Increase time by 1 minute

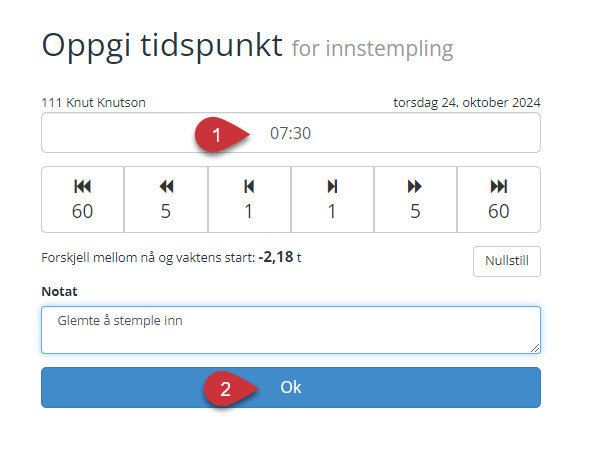[x=332, y=199]
